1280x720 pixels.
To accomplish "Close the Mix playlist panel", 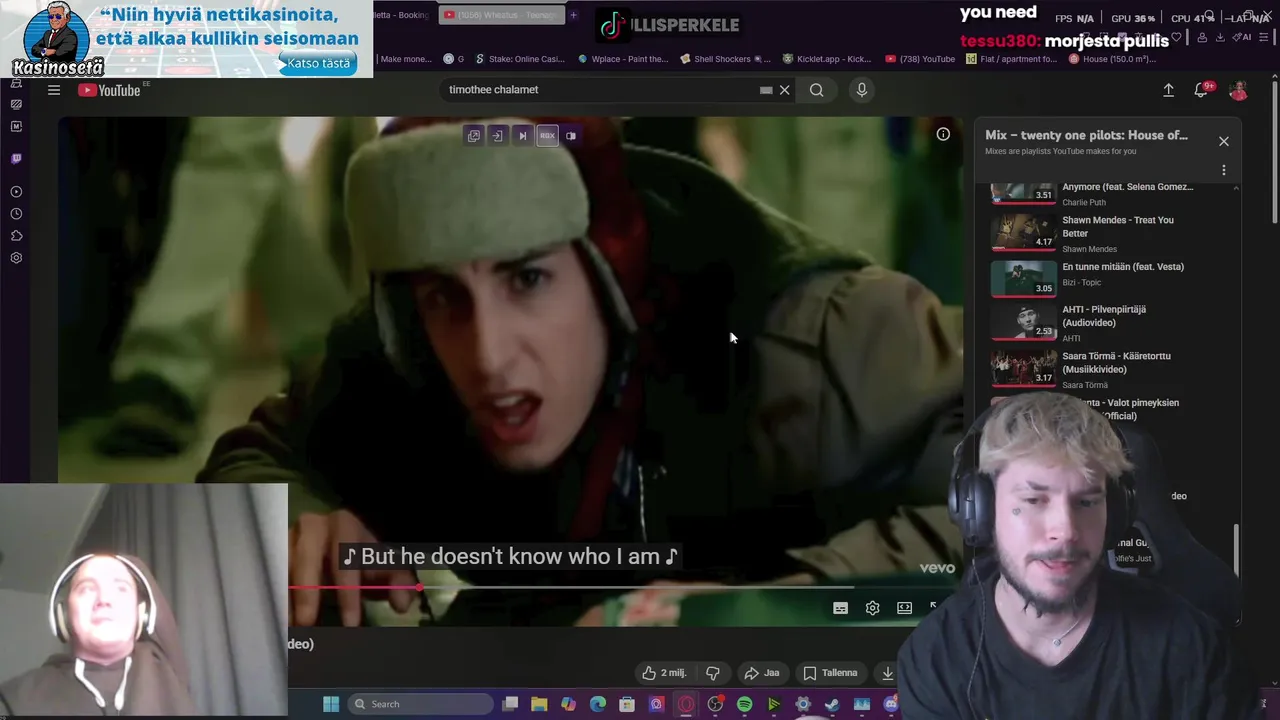I will click(x=1224, y=141).
